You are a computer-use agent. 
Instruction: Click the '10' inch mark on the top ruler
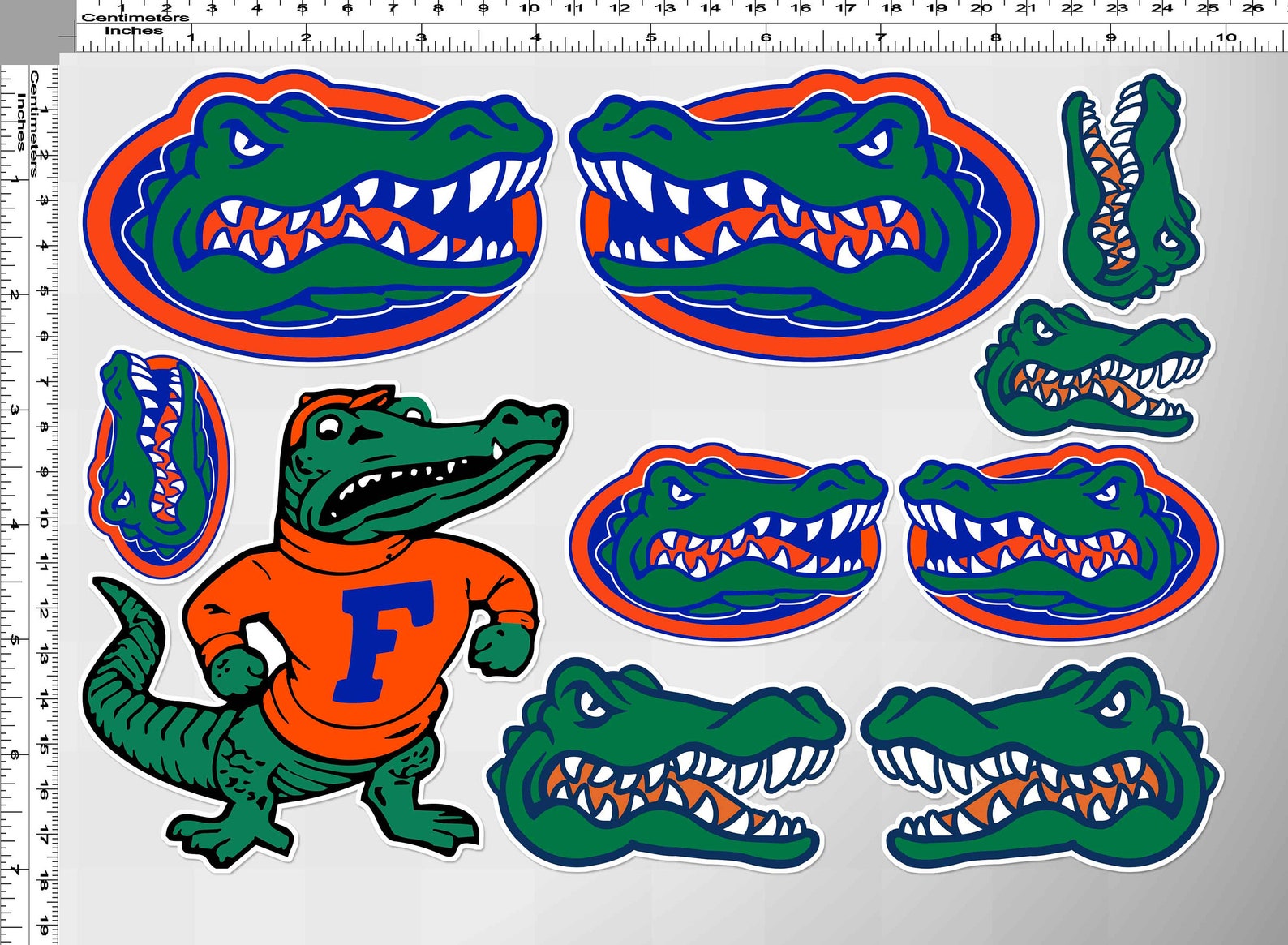pos(1226,37)
